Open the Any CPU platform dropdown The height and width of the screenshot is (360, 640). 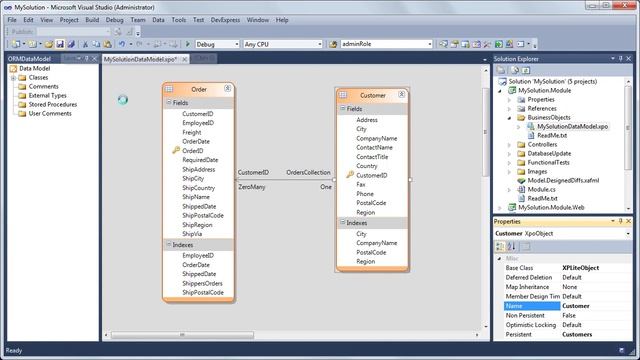(x=320, y=44)
